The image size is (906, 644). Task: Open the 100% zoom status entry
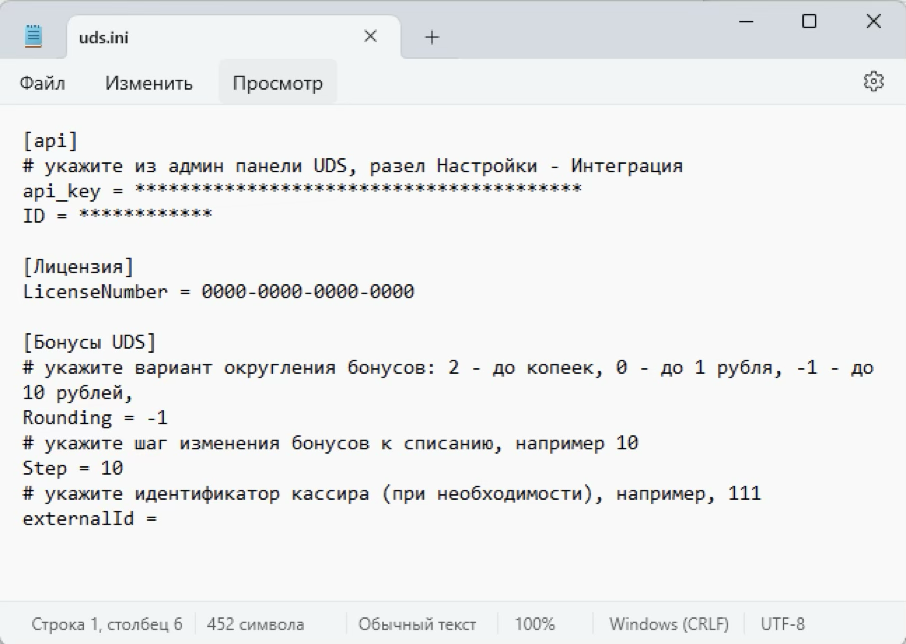pyautogui.click(x=535, y=624)
